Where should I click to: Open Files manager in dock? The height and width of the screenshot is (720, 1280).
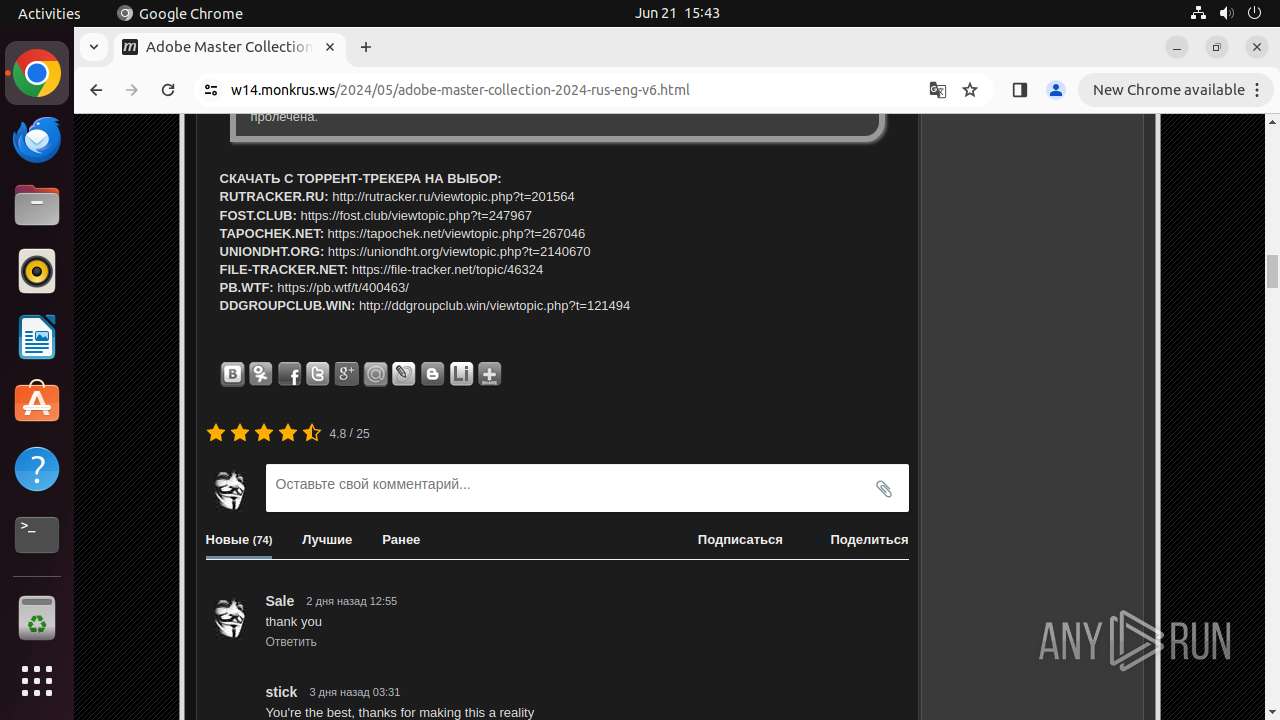tap(37, 205)
